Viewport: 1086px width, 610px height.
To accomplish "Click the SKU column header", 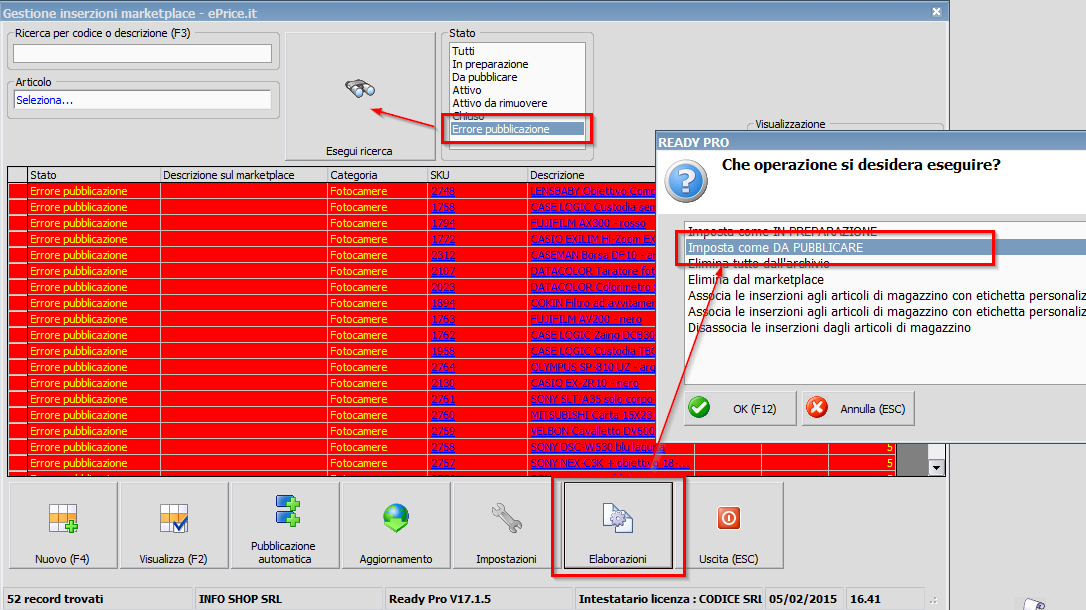I will [x=477, y=175].
